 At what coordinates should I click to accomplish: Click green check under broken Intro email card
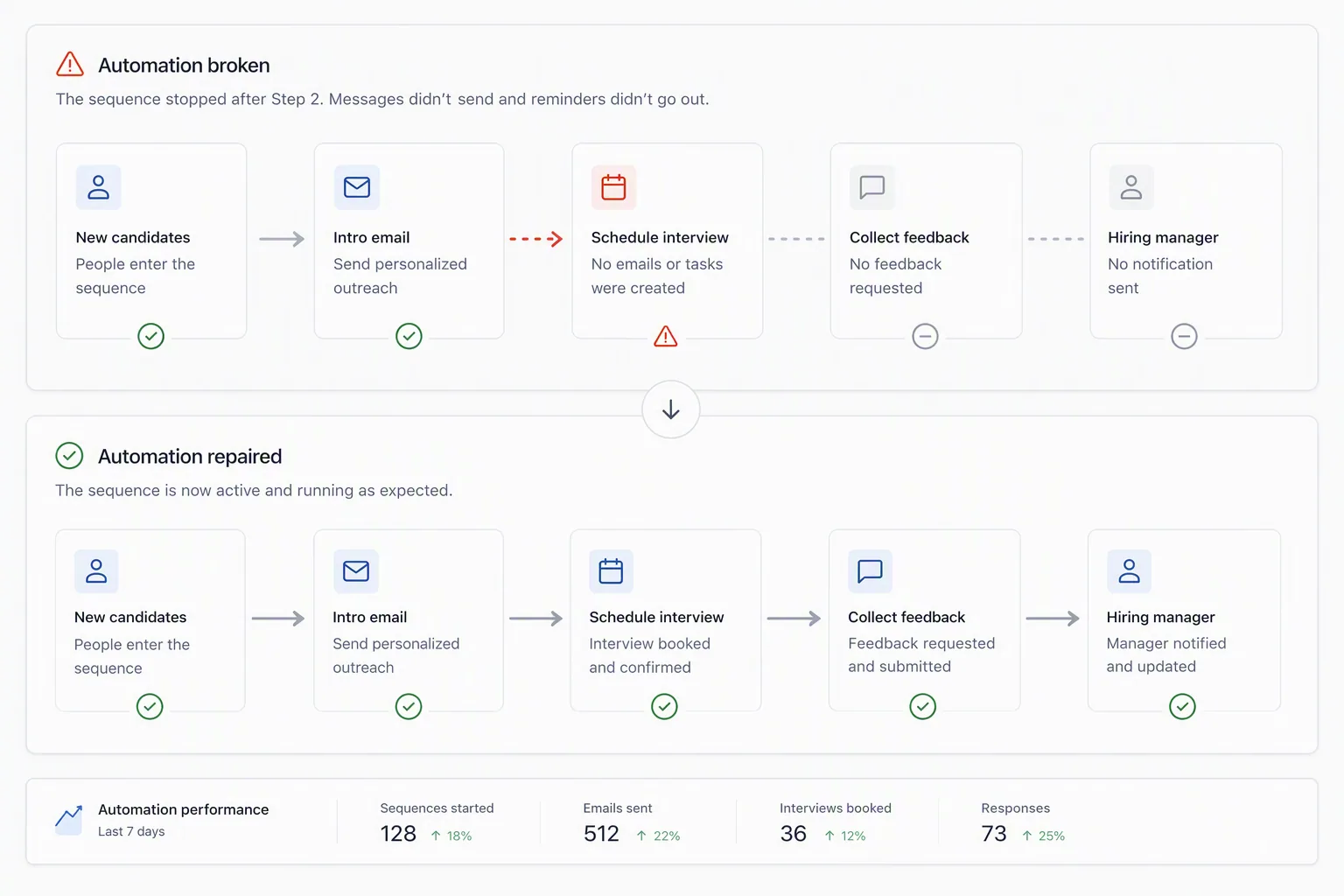[409, 337]
